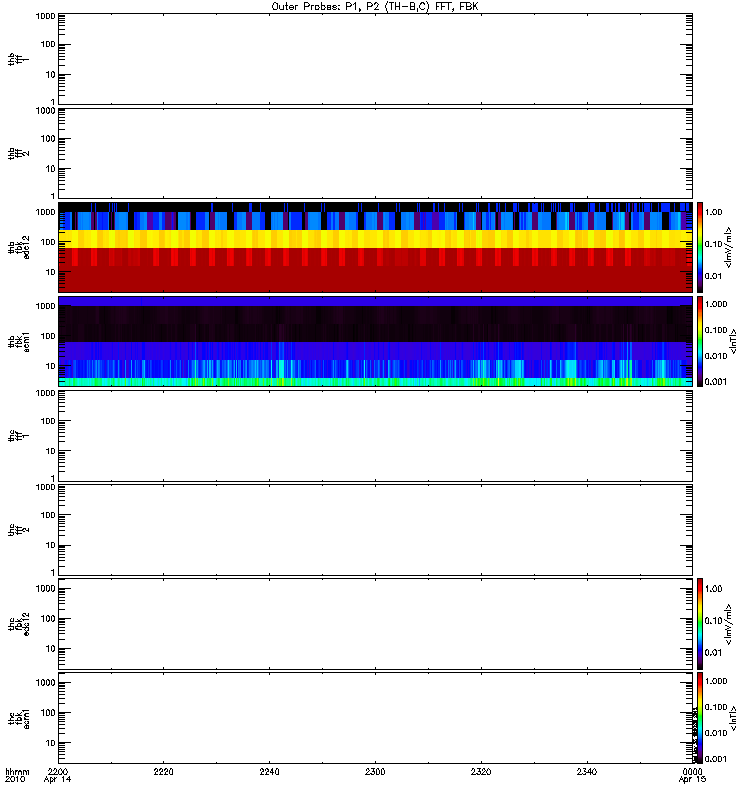Click the "1" tick label of thb fff 1 panel
Viewport: 750px width, 800px height.
pos(53,102)
